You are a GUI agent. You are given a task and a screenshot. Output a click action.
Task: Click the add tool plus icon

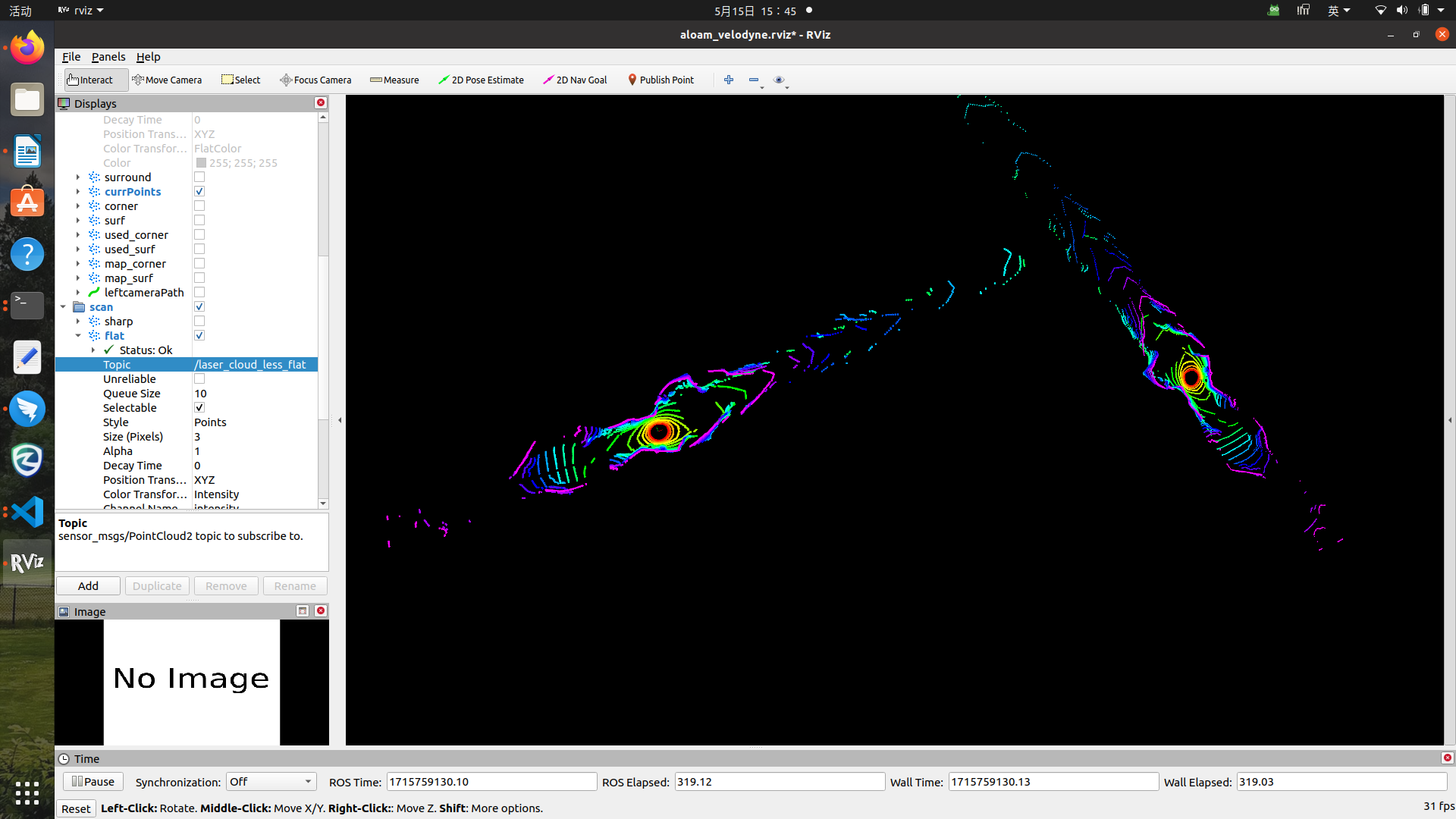pos(729,80)
